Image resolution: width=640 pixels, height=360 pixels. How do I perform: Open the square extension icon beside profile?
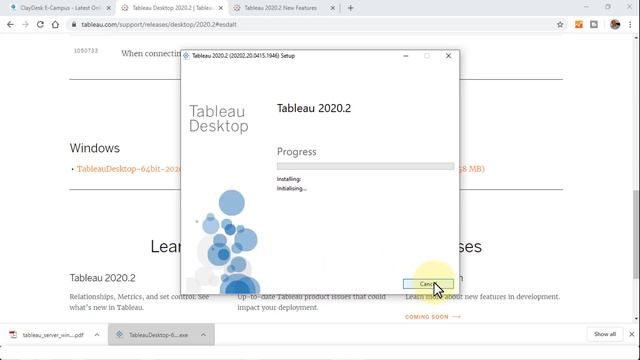pos(594,24)
